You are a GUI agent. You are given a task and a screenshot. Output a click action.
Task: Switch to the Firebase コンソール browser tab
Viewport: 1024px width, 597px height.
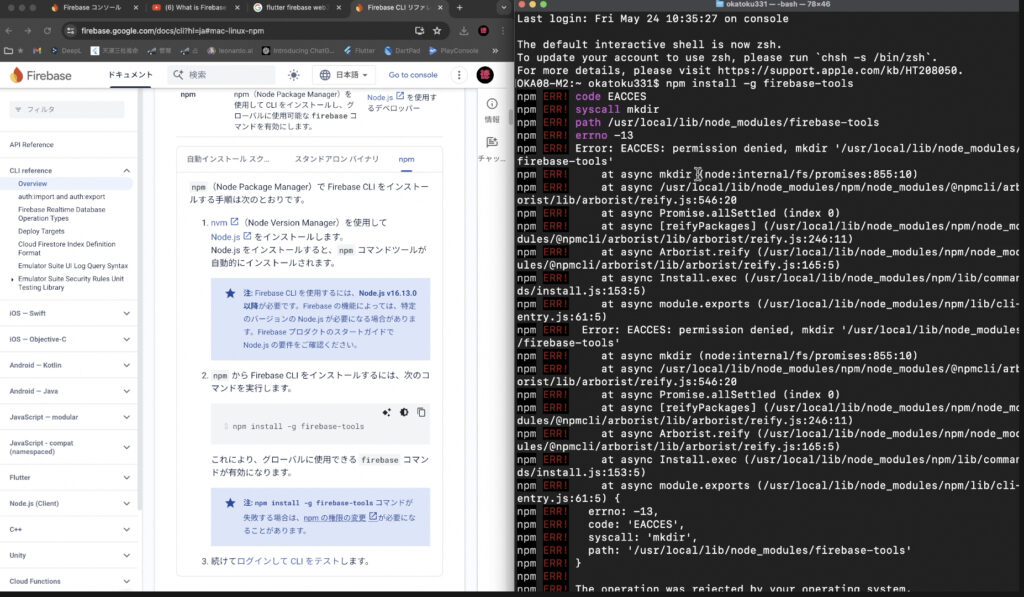(x=92, y=7)
